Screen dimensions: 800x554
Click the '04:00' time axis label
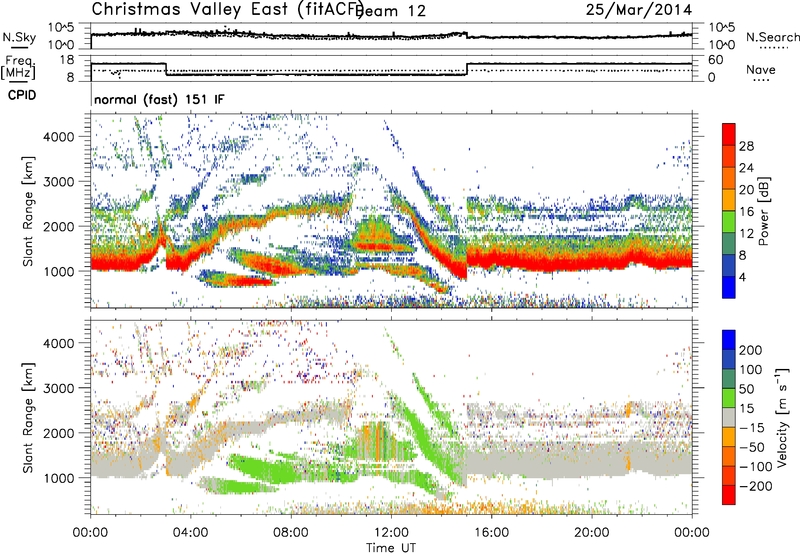(x=191, y=533)
